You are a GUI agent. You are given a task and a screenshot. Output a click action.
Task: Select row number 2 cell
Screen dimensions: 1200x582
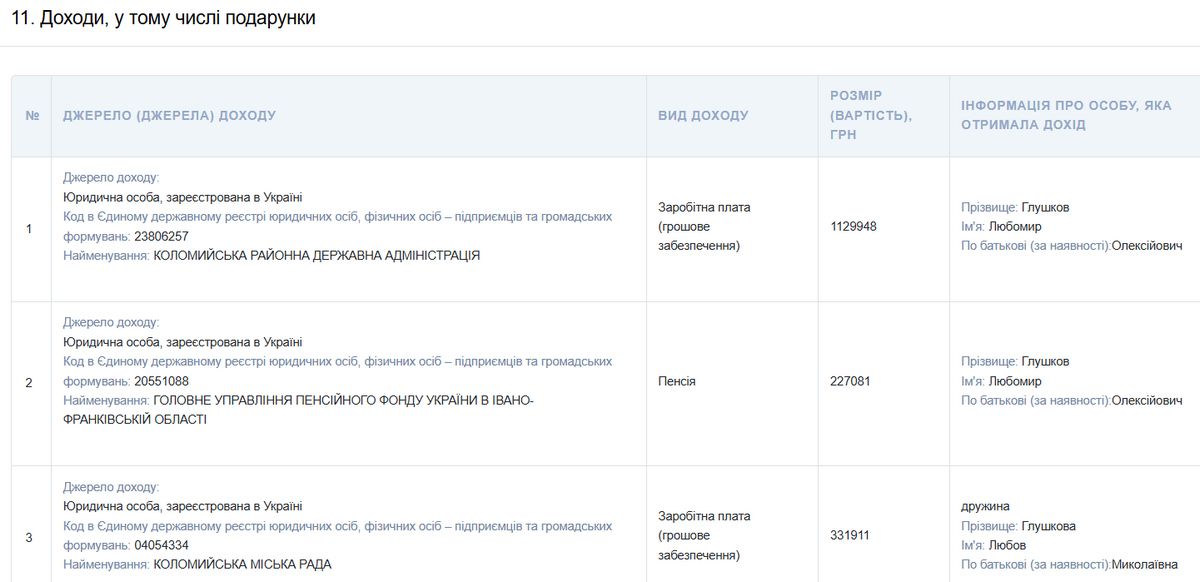point(29,383)
